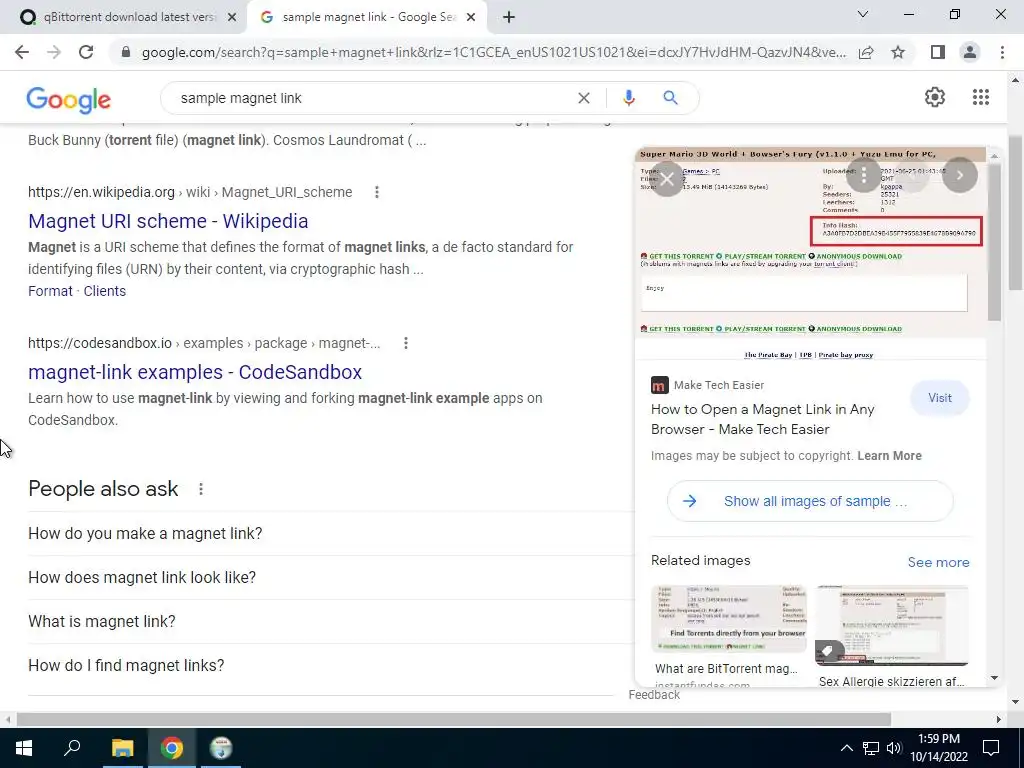1024x768 pixels.
Task: Open the Chrome side panel
Action: tap(937, 52)
